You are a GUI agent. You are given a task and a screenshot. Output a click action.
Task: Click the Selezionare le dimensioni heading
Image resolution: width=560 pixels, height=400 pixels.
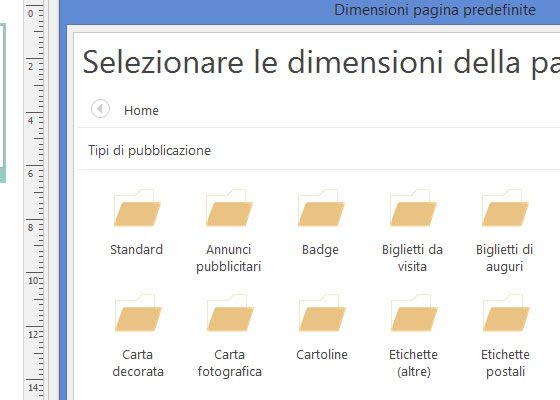(x=321, y=62)
